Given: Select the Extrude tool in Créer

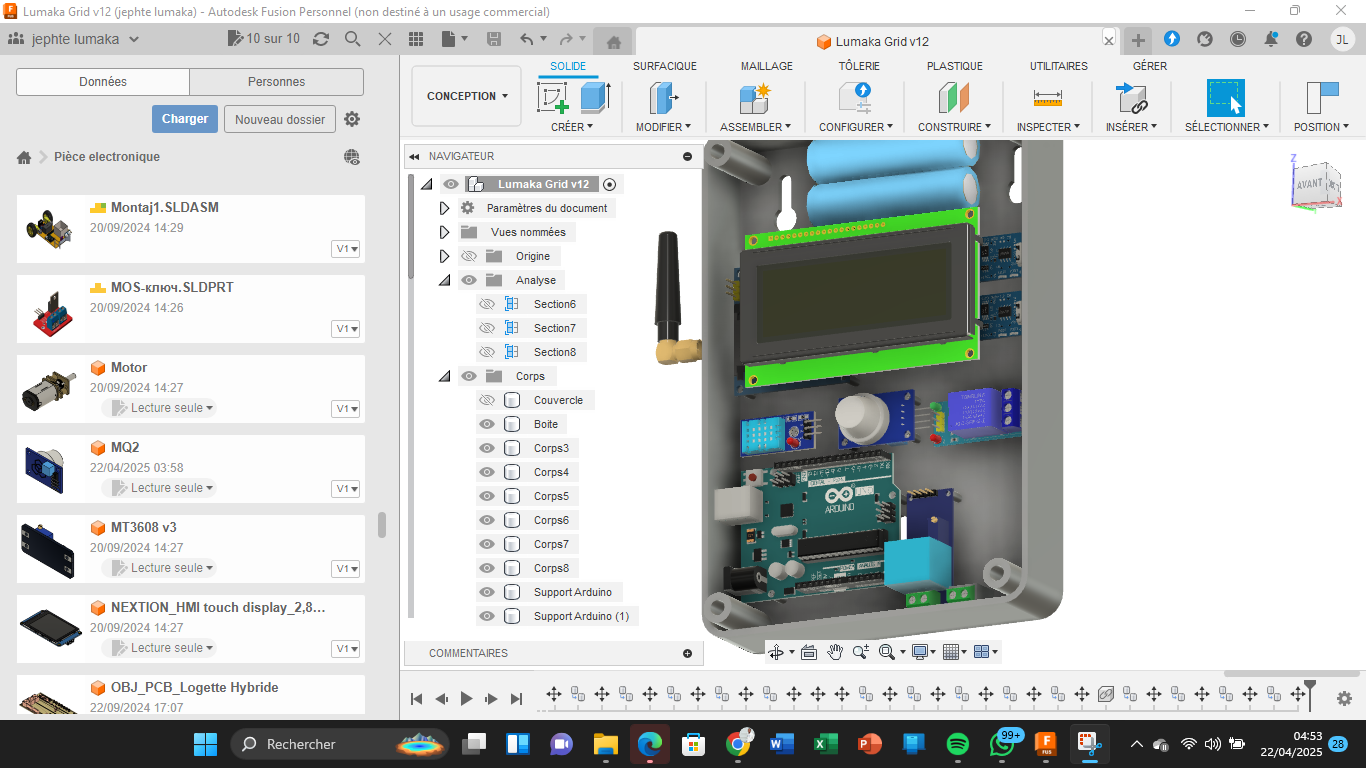Looking at the screenshot, I should 595,98.
